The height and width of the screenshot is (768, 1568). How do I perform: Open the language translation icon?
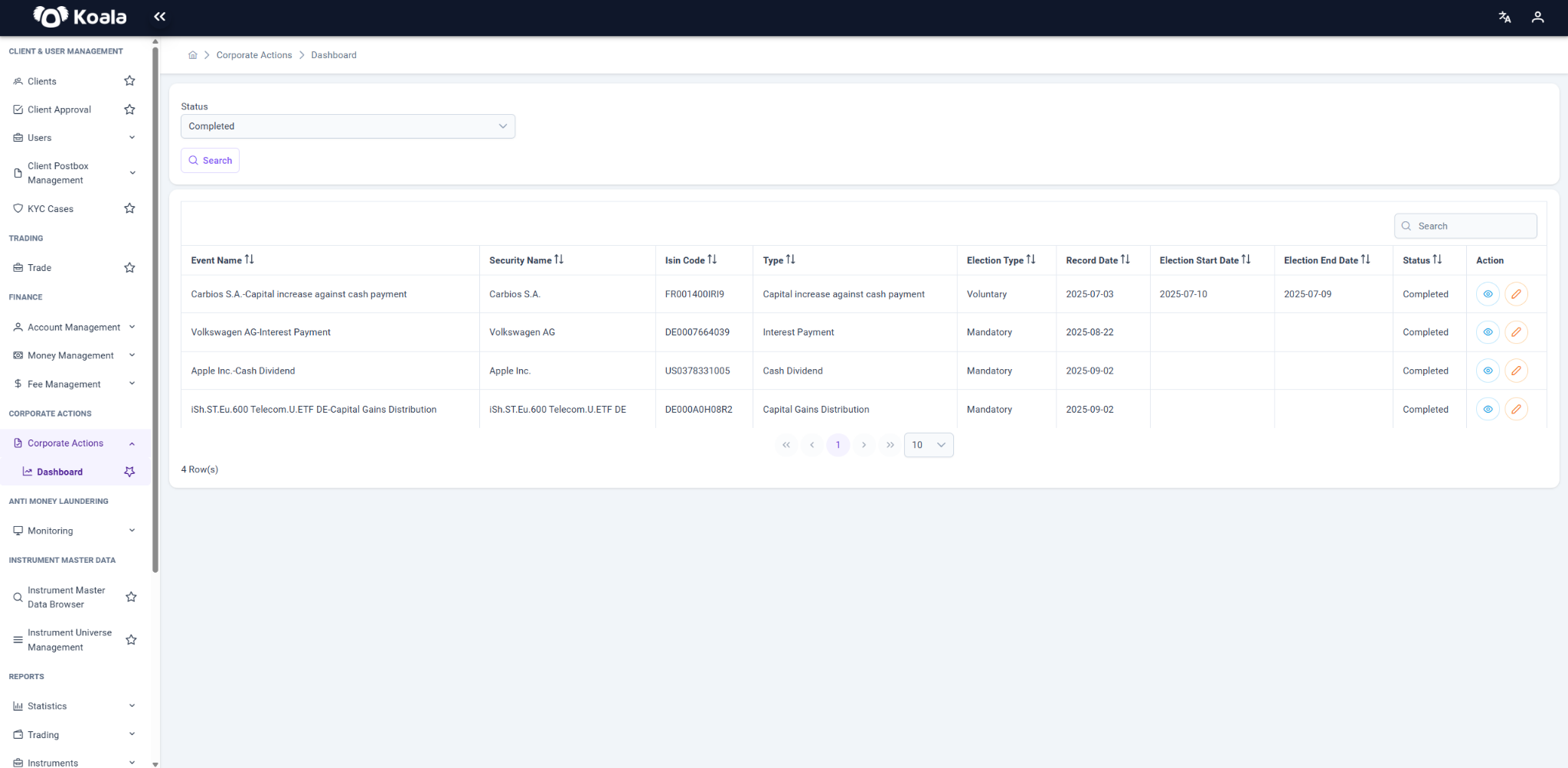1504,17
